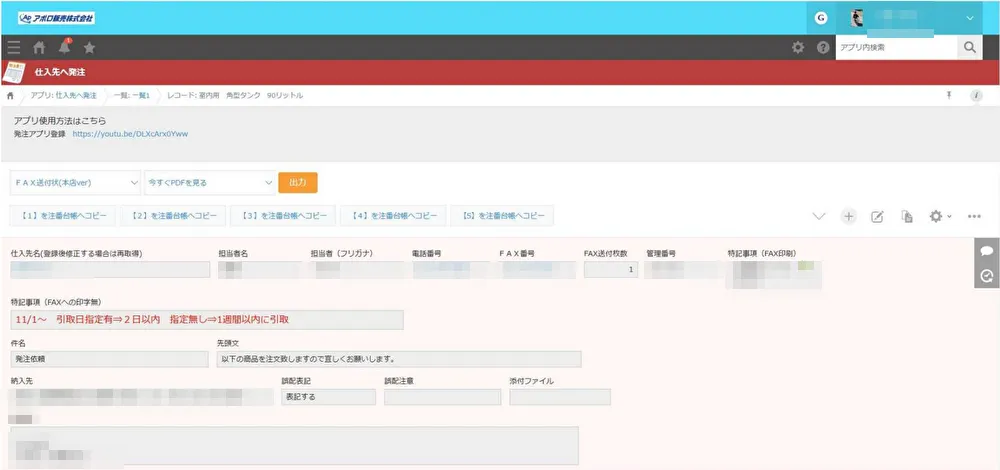Open notifications bell icon

click(65, 47)
